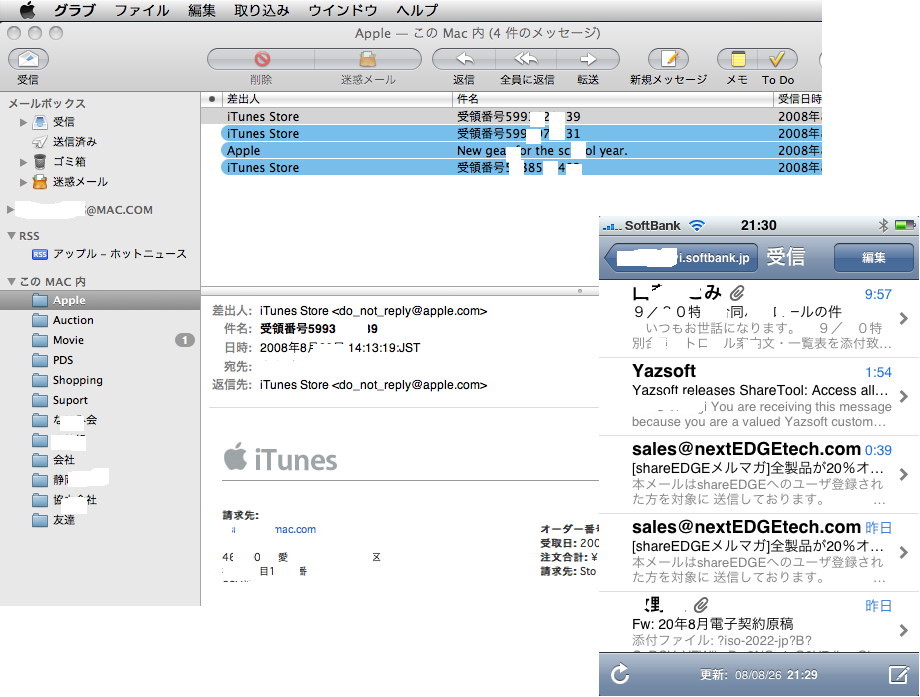The width and height of the screenshot is (920, 697).
Task: Select the Trash (ゴミ箱) mailbox
Action: 69,161
